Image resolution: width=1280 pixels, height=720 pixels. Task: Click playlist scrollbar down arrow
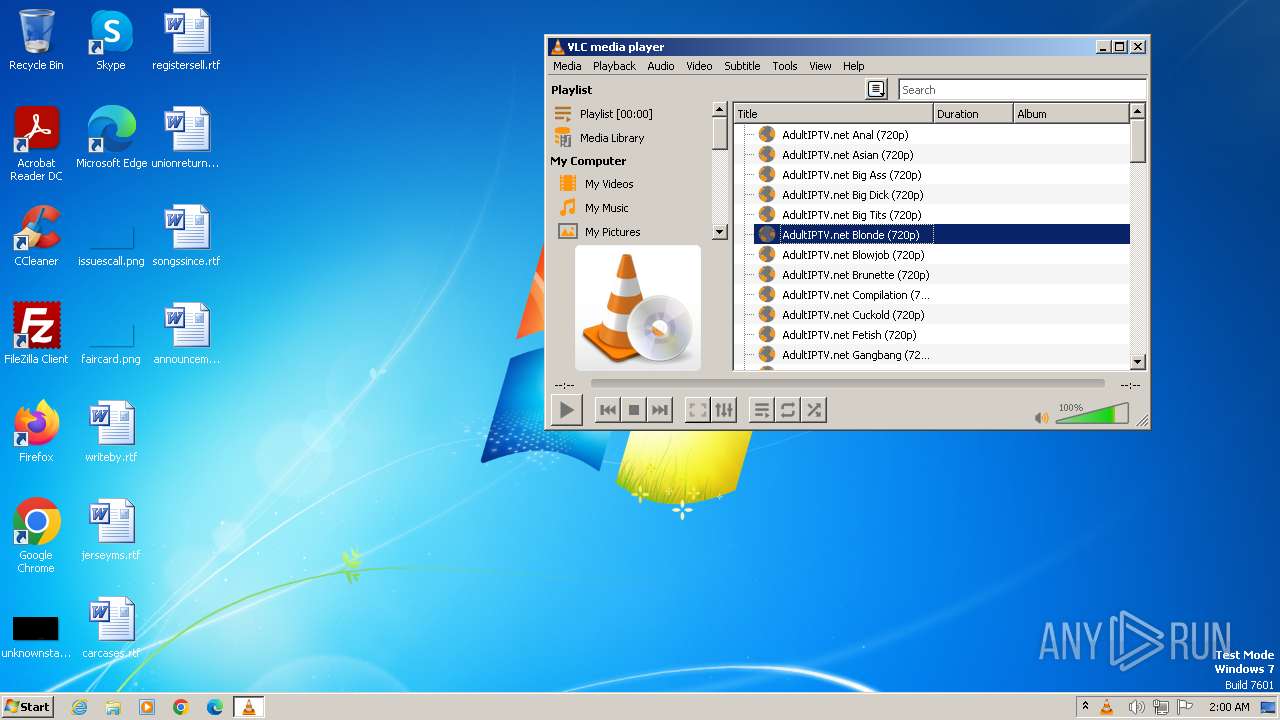[1137, 362]
